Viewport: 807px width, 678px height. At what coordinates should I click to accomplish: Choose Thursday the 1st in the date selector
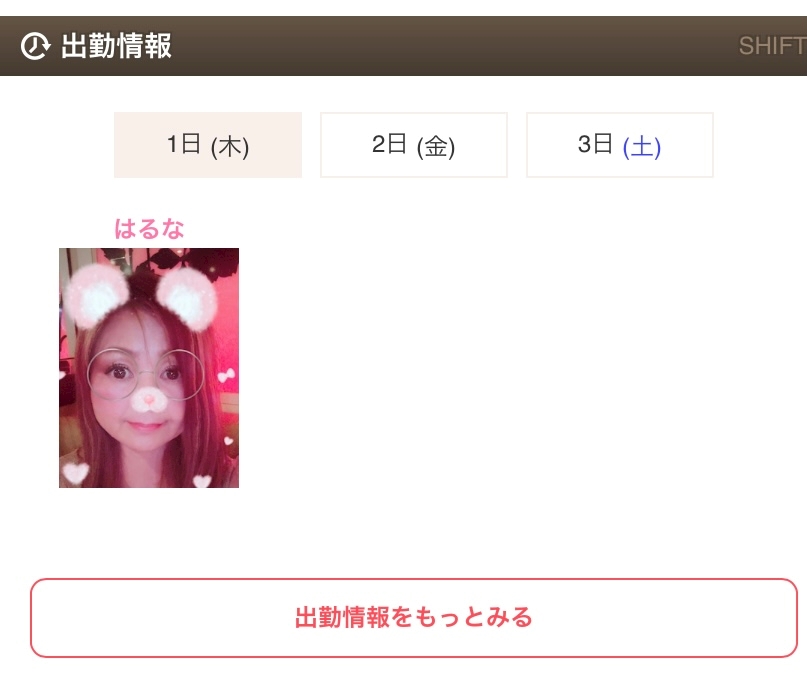pos(208,145)
